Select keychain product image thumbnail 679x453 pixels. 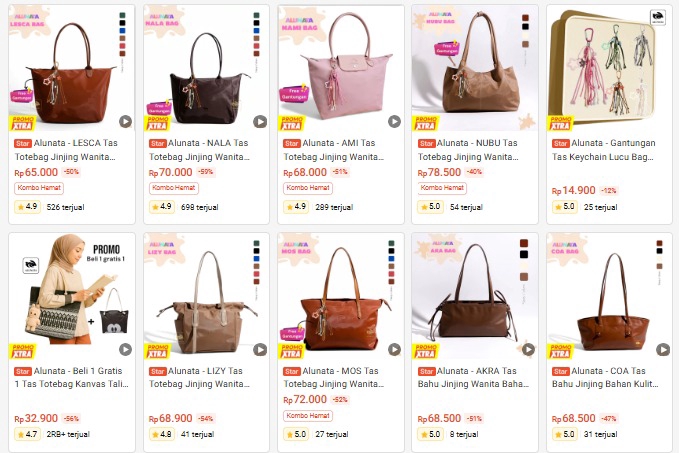coord(609,68)
